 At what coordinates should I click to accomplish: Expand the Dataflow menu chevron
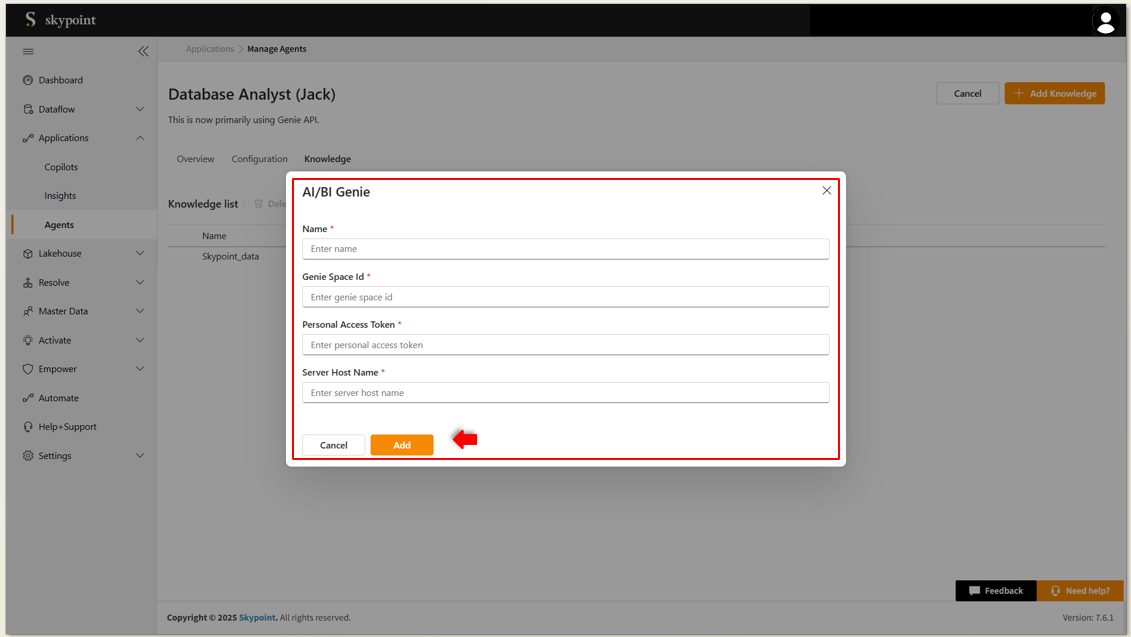(140, 109)
